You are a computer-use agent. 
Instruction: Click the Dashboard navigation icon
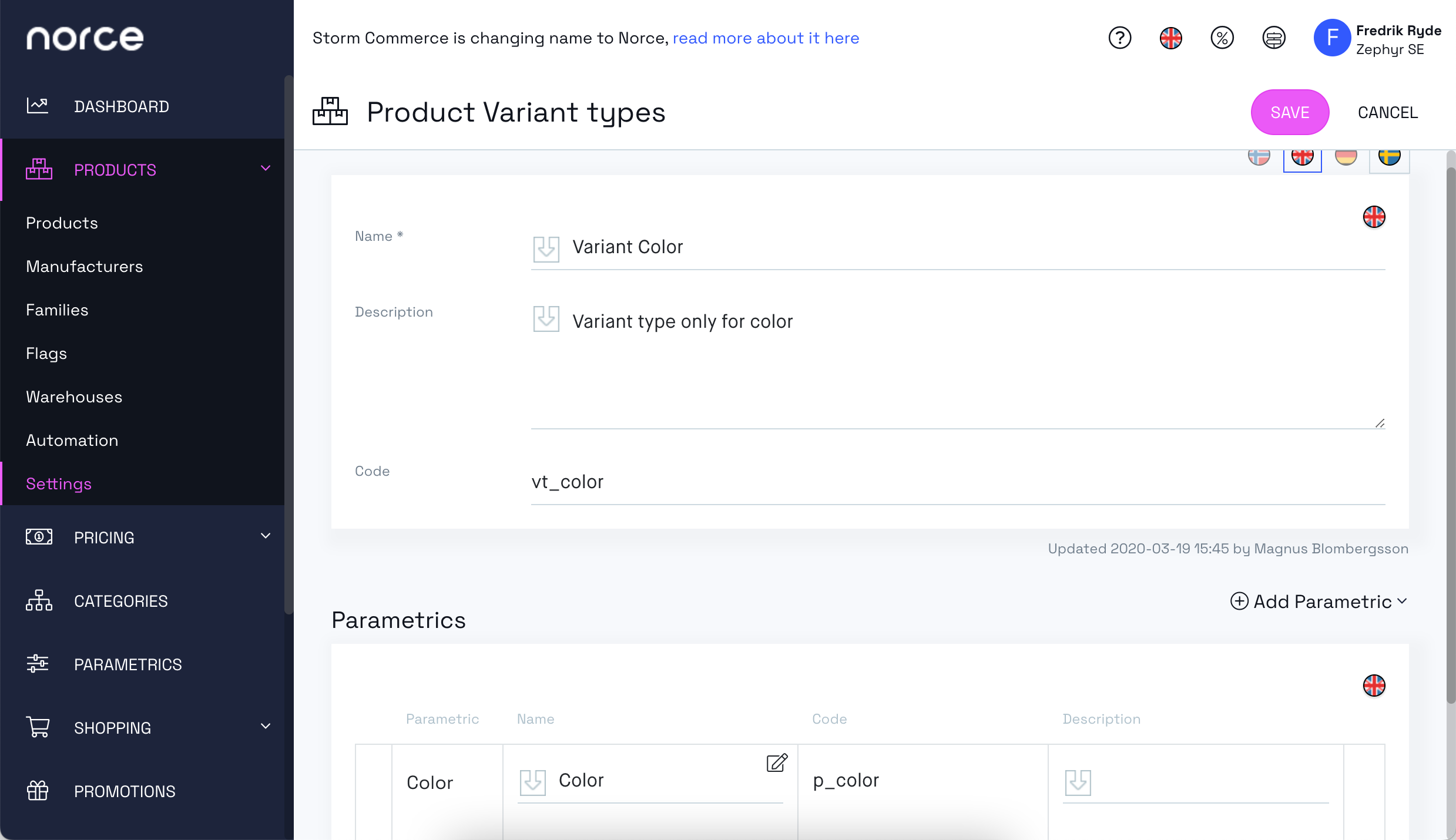tap(37, 105)
